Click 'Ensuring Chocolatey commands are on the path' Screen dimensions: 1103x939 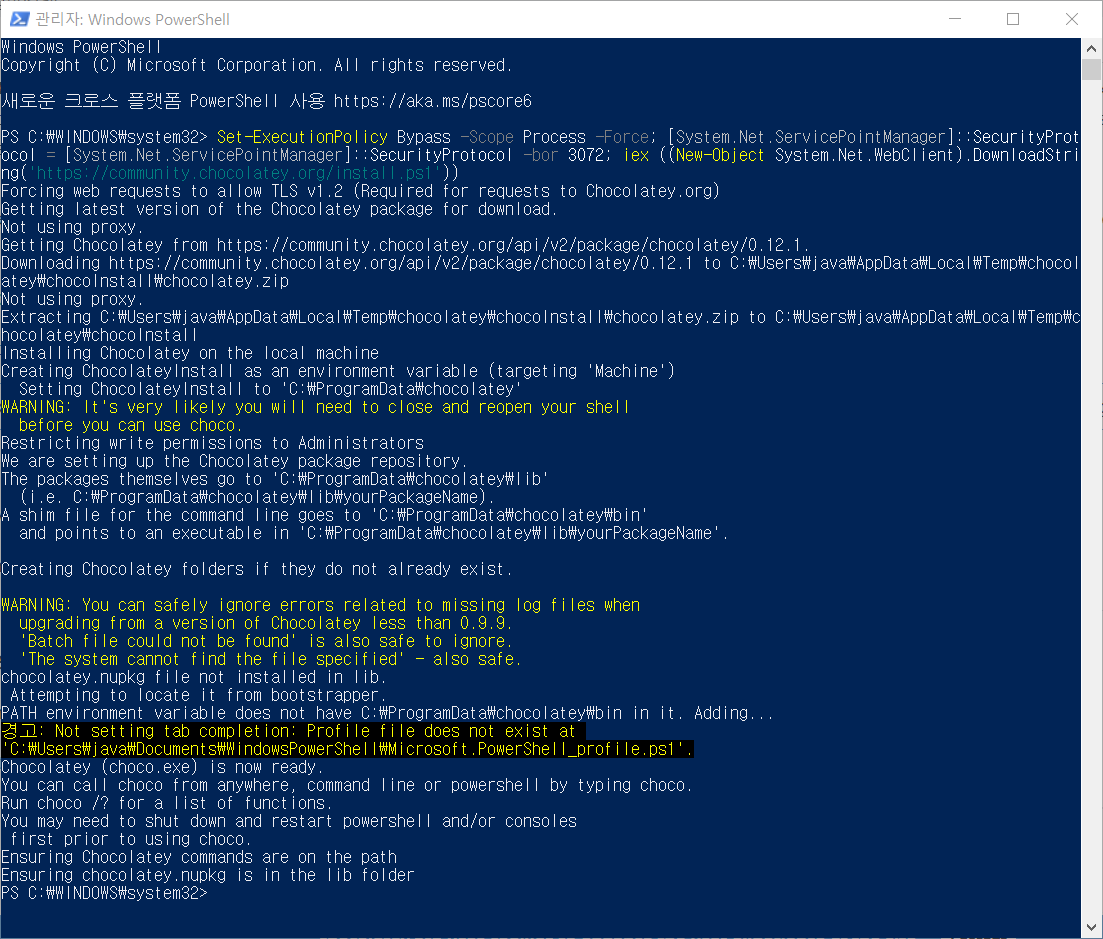click(199, 857)
